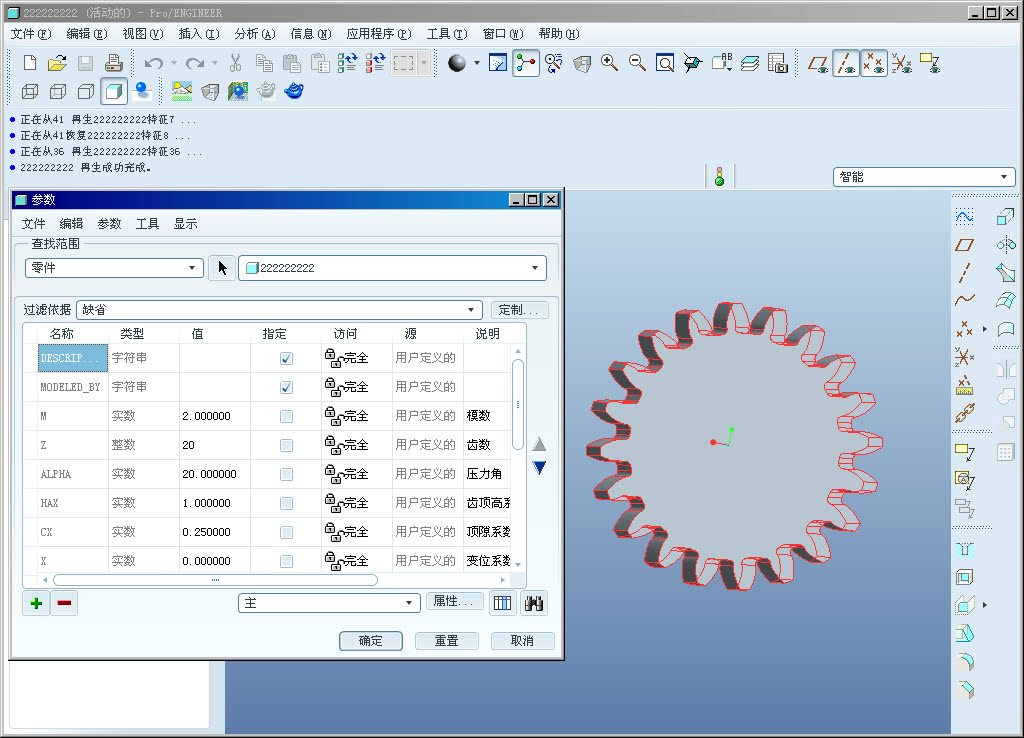Viewport: 1024px width, 738px height.
Task: Toggle coordinate systems display icon
Action: point(901,63)
